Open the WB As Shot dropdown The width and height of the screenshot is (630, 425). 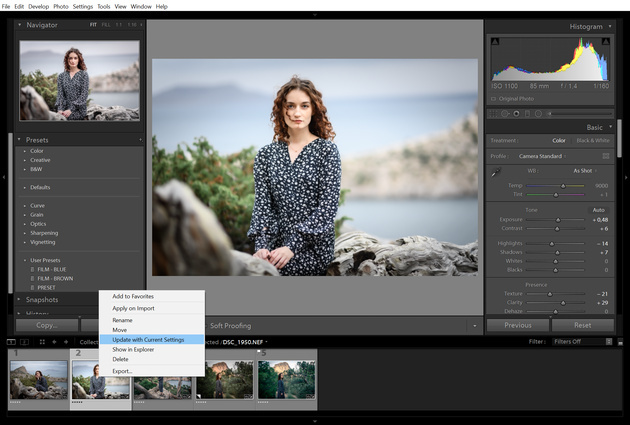(585, 171)
